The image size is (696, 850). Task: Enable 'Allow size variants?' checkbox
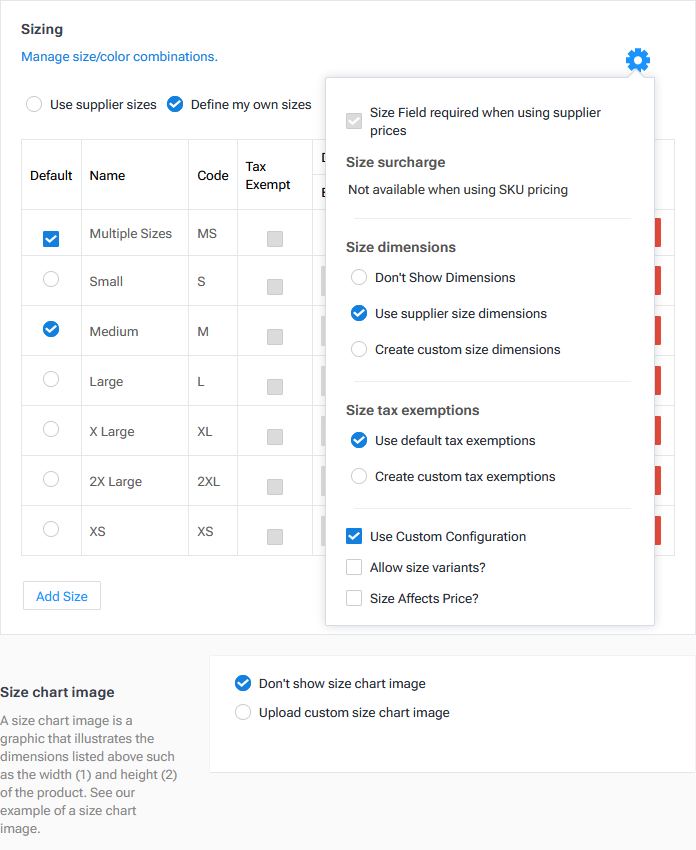tap(354, 567)
